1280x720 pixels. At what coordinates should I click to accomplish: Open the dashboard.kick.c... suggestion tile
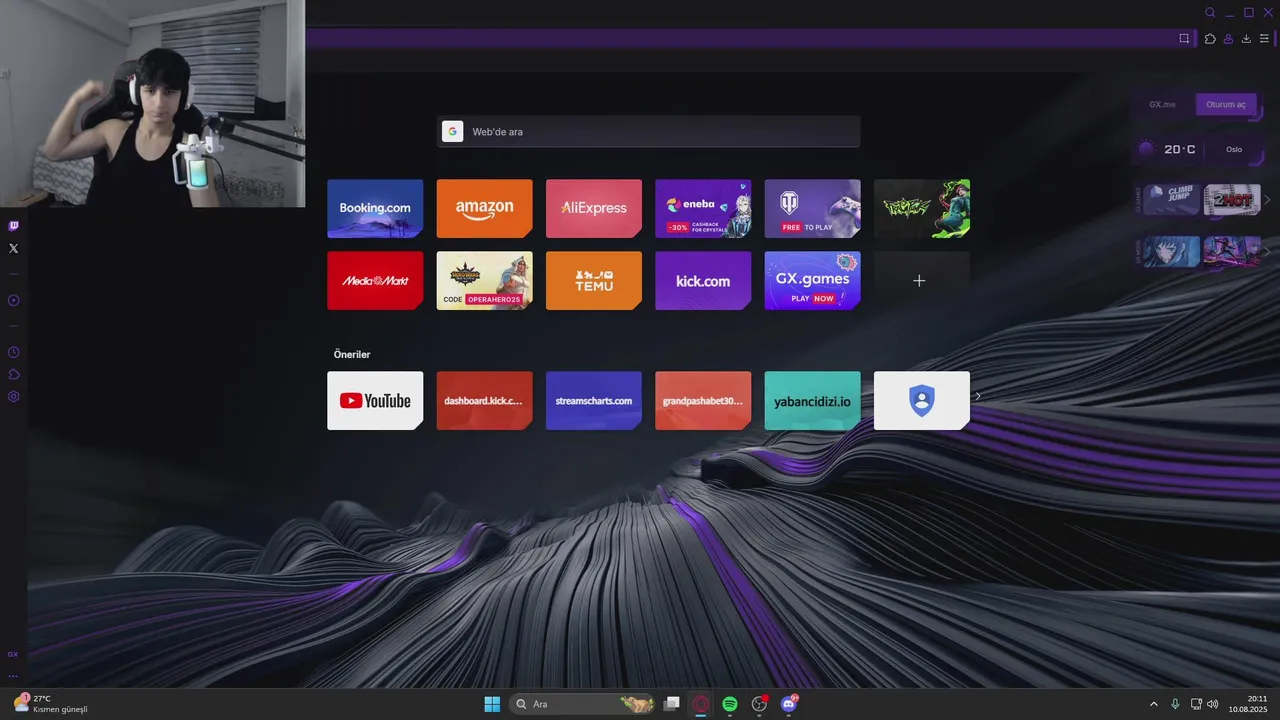pos(484,400)
